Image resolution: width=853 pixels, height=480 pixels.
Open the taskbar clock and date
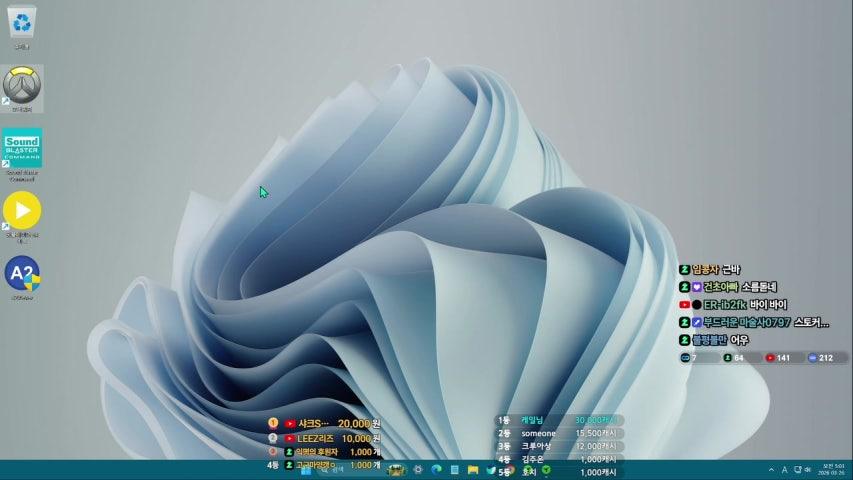pos(832,470)
